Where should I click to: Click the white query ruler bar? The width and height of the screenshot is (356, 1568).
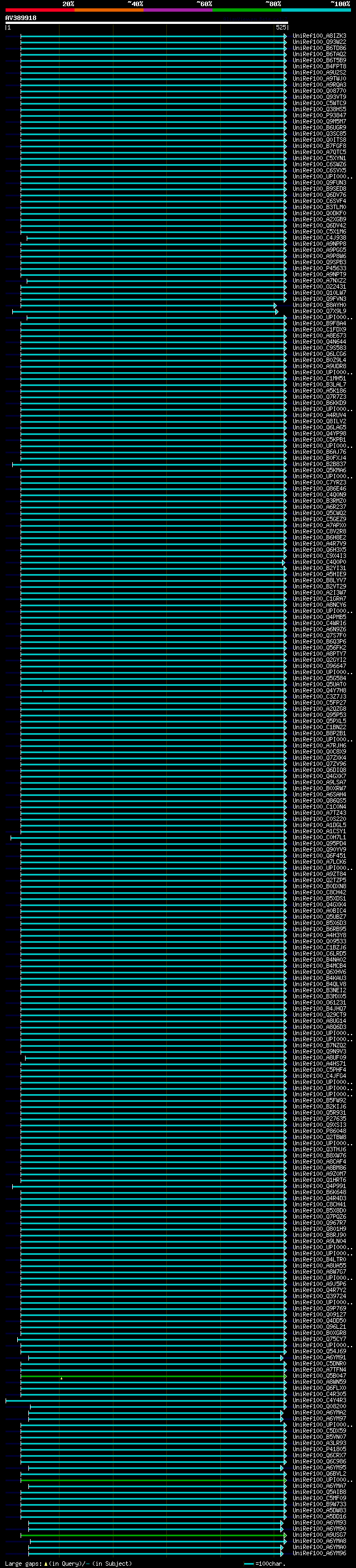tap(146, 23)
